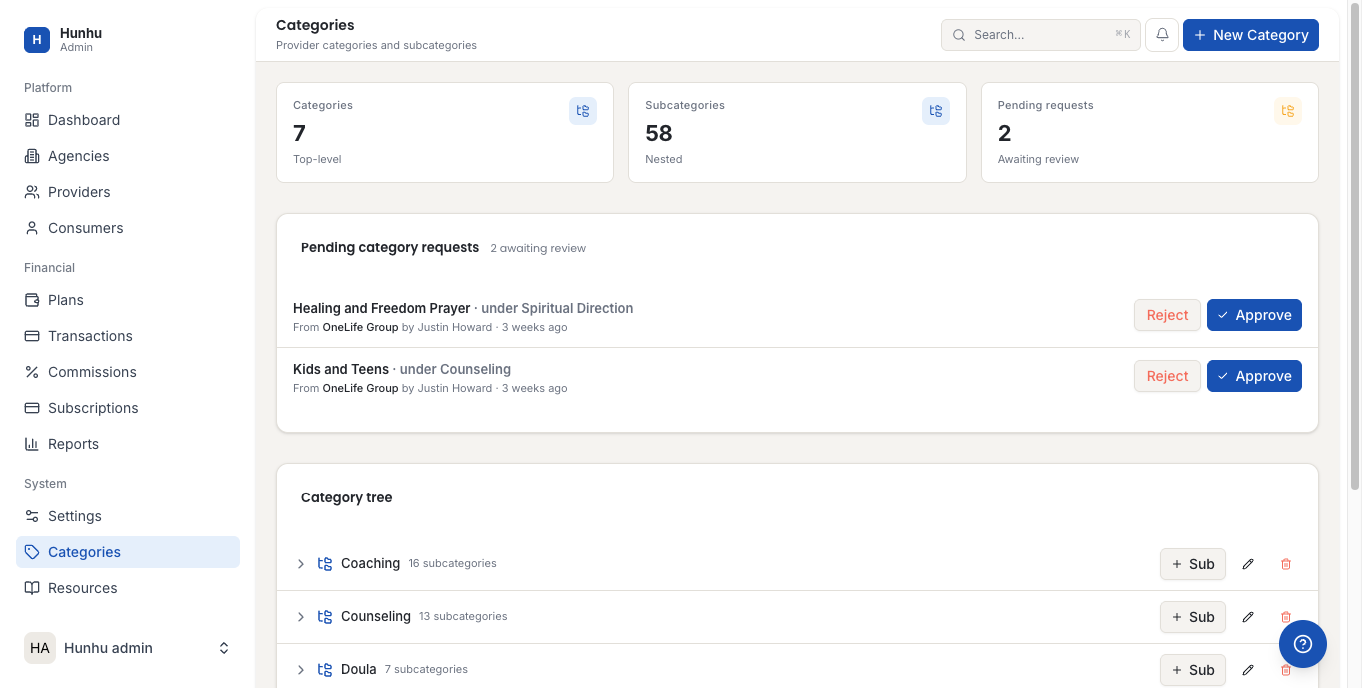Expand the Doula category row
This screenshot has height=688, width=1362.
coord(300,670)
